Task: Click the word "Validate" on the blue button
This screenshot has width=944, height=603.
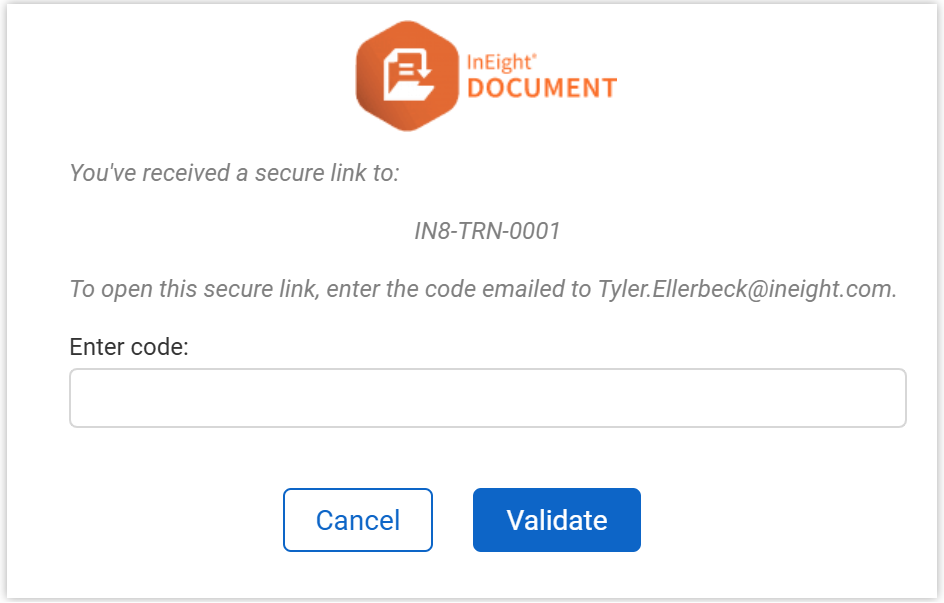Action: pos(557,520)
